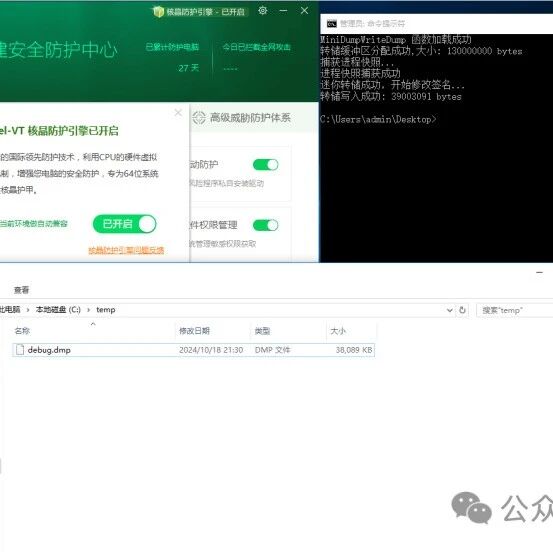Open the 查看 tab in File Explorer
Image resolution: width=553 pixels, height=552 pixels.
click(x=21, y=290)
